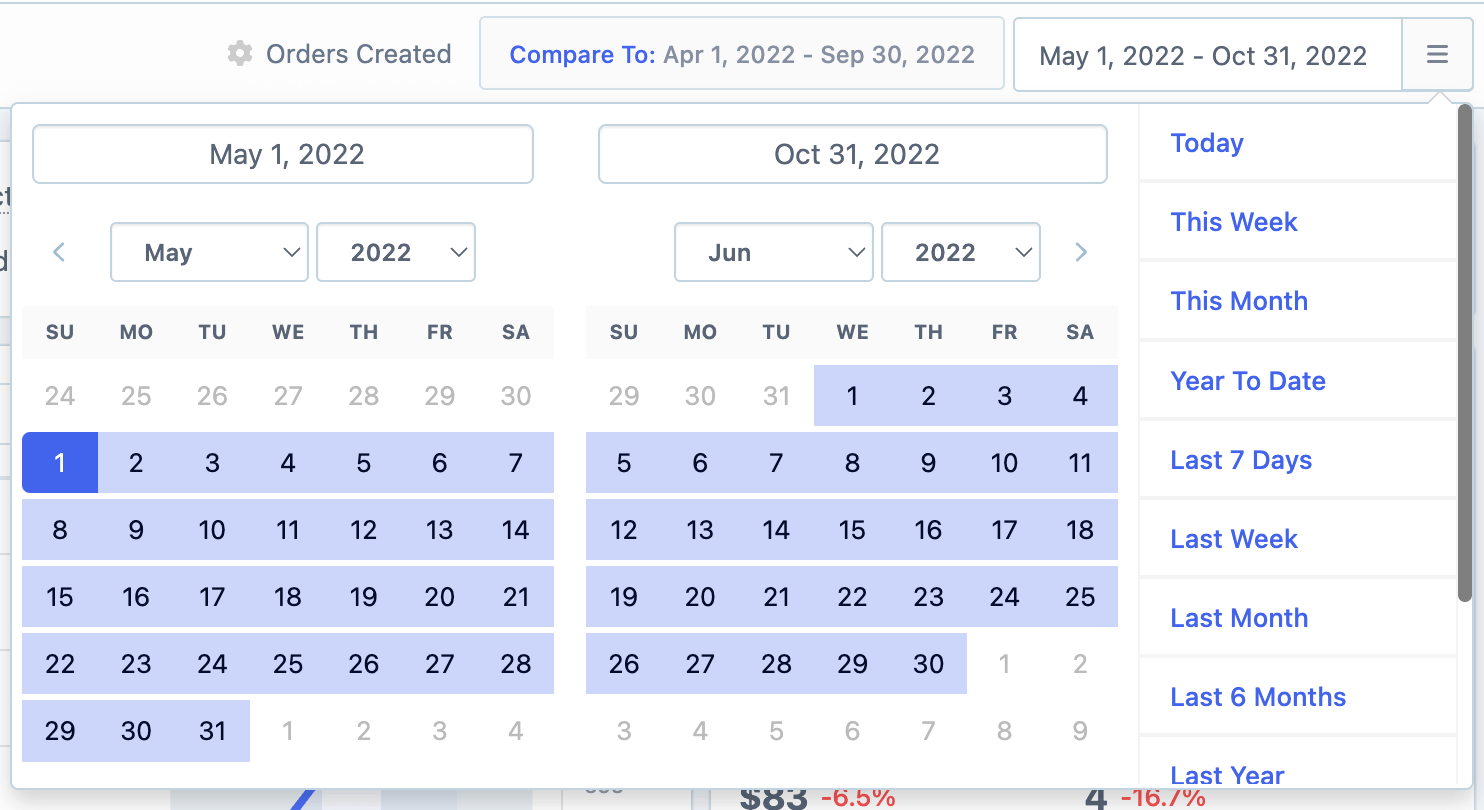Screen dimensions: 1484x810
Task: Click the right arrow to view next month
Action: pos(1081,252)
